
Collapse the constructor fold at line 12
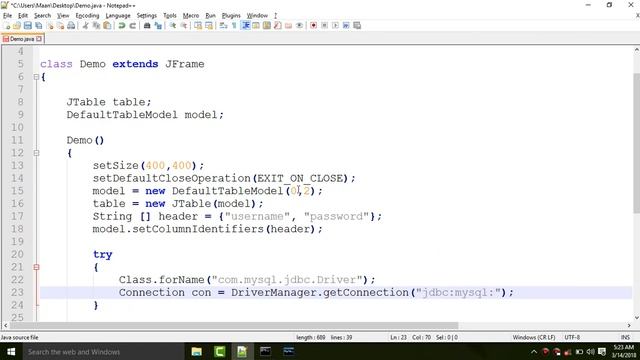point(36,153)
